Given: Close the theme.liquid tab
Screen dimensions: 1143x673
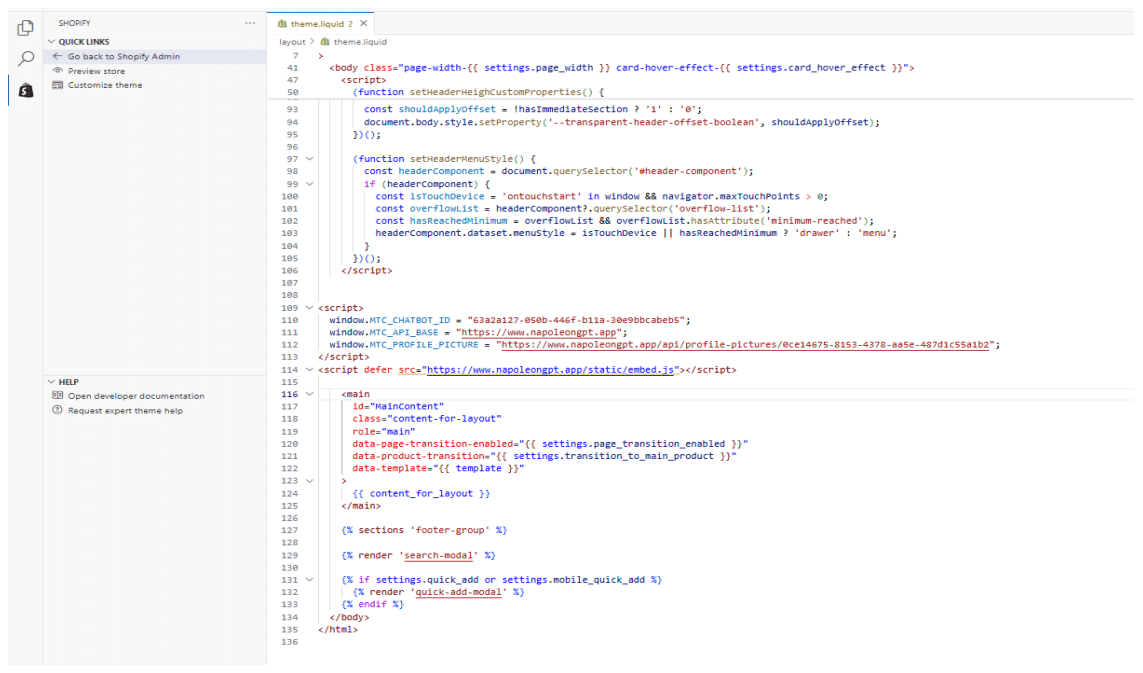Looking at the screenshot, I should click(x=363, y=23).
